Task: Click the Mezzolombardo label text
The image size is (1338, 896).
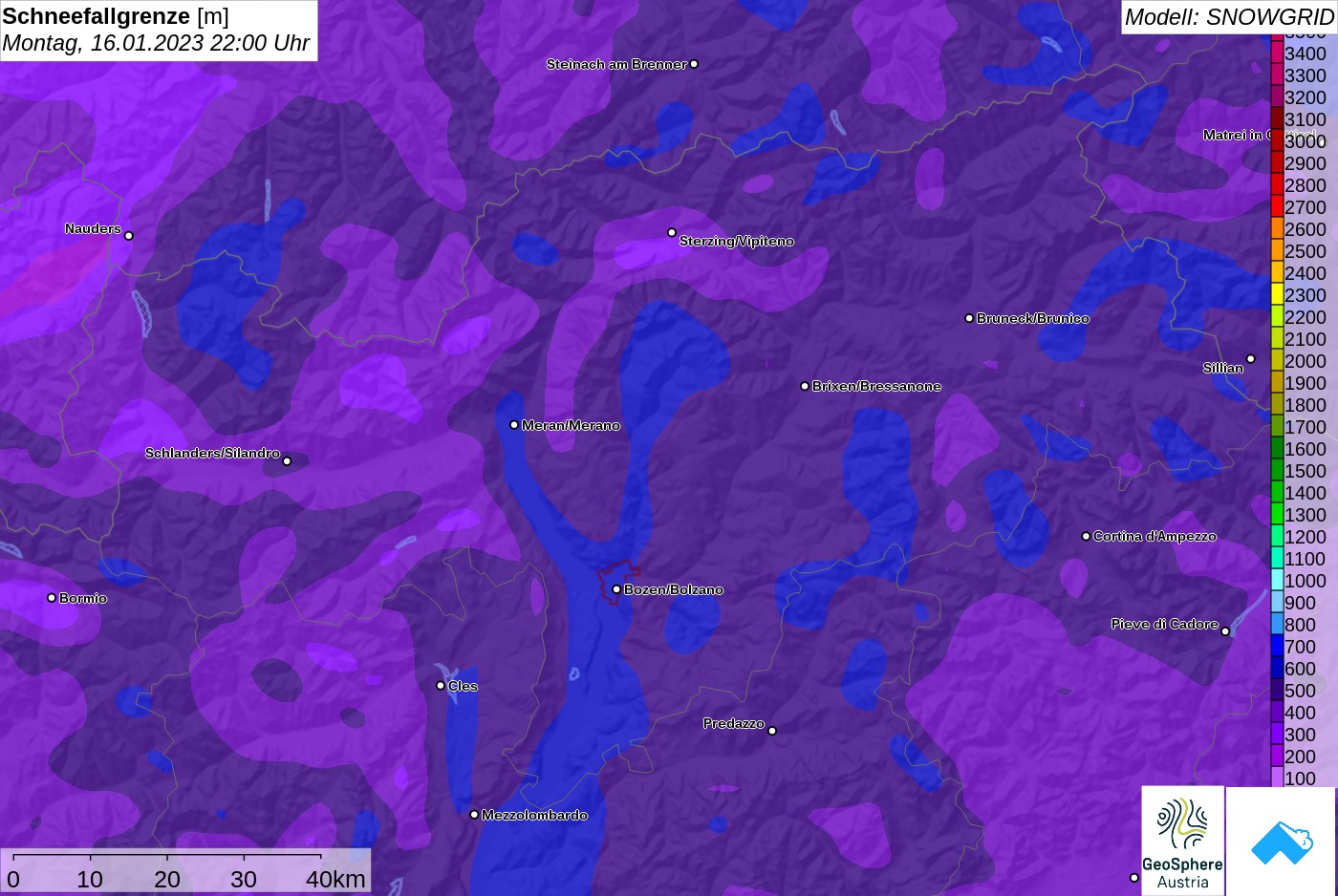Action: [x=534, y=815]
